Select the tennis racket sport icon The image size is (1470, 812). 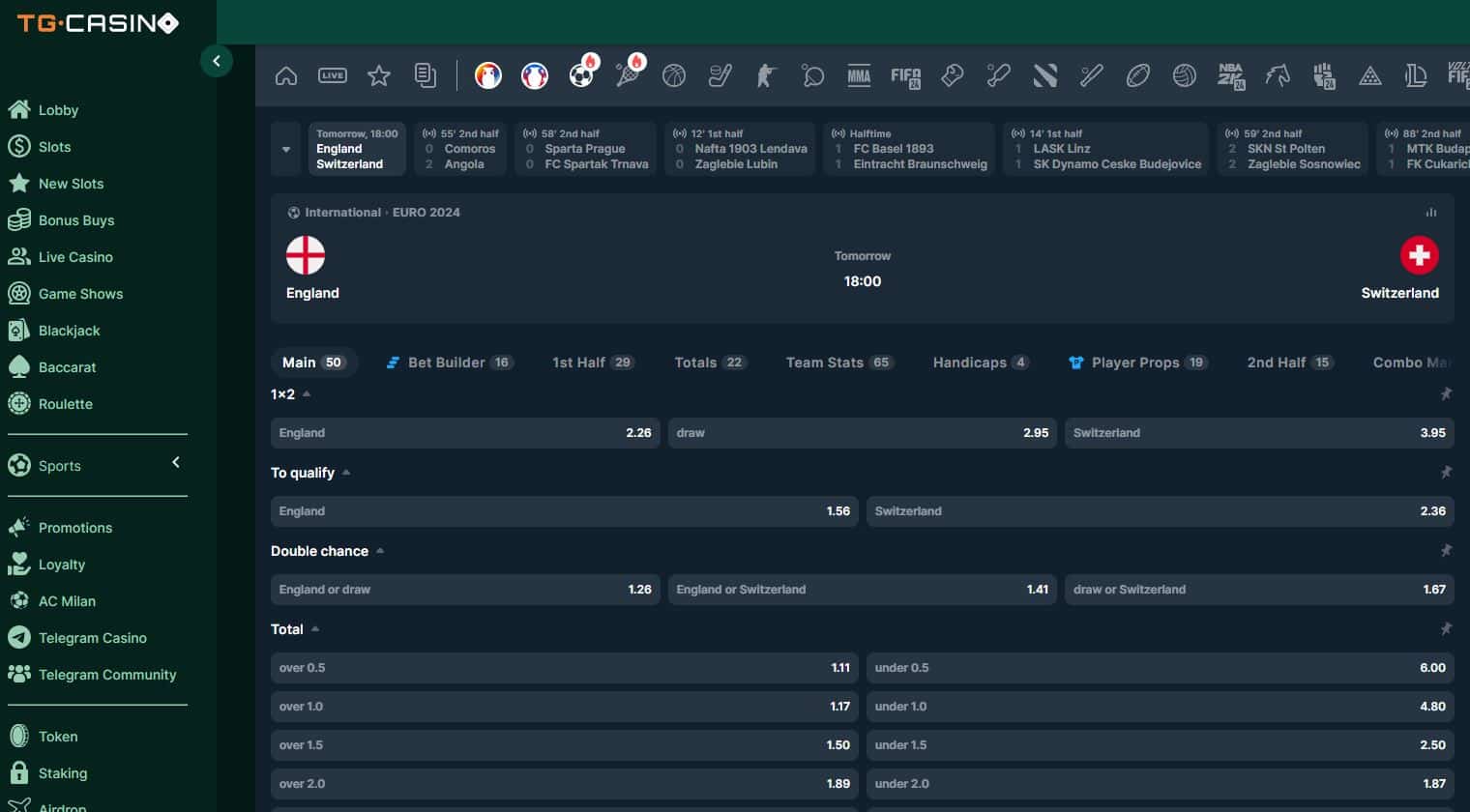[x=628, y=75]
